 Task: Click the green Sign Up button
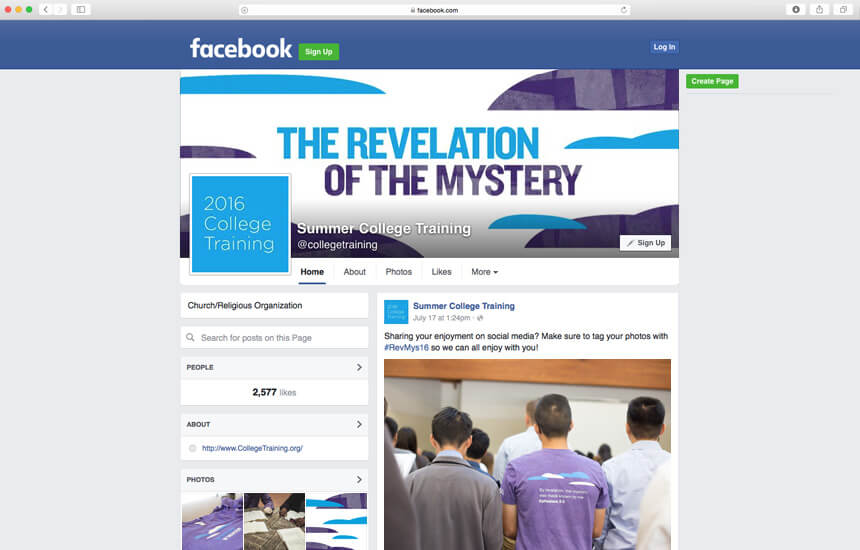coord(319,52)
